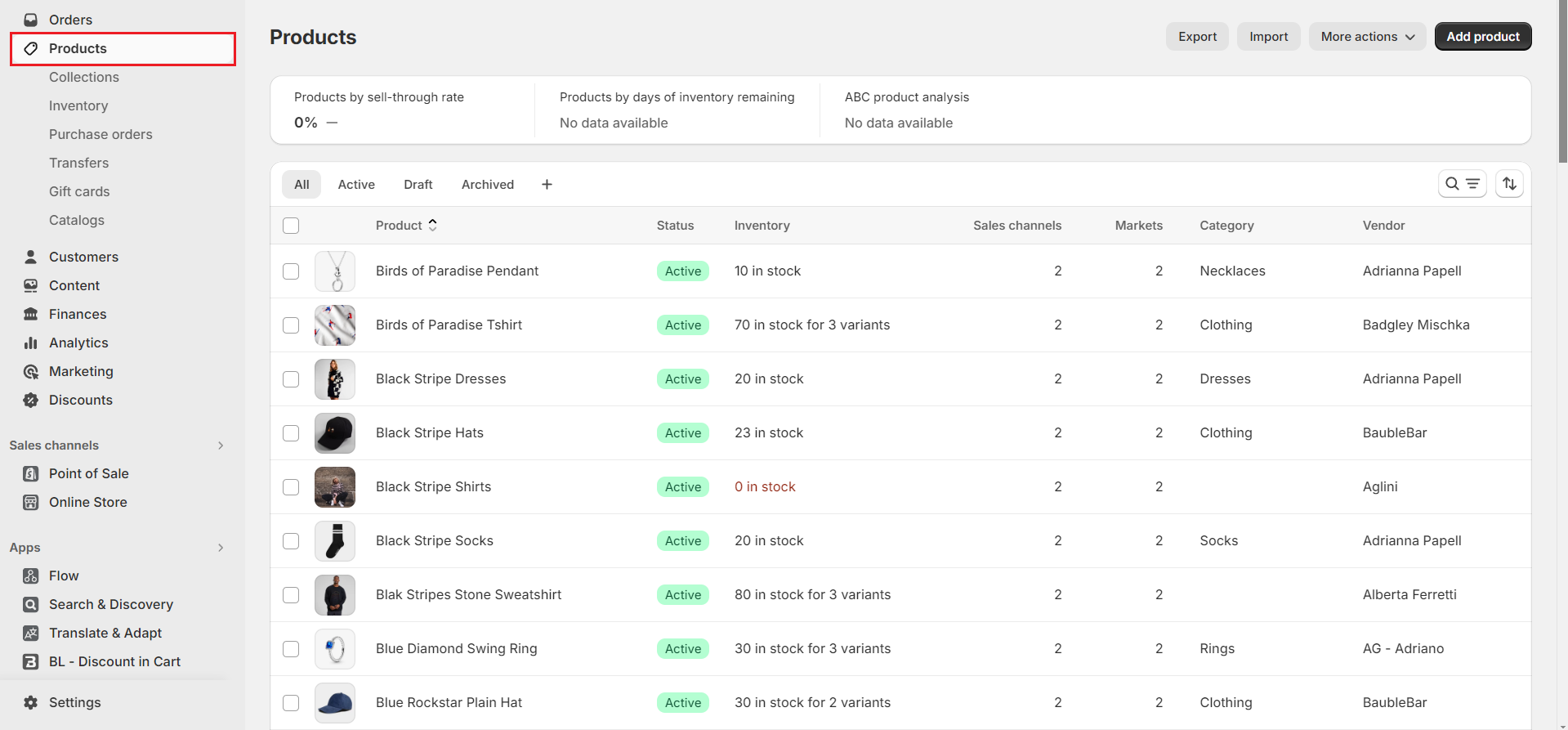Click the Black Stripe Socks thumbnail
Screen dimensions: 1568x730
pos(335,541)
